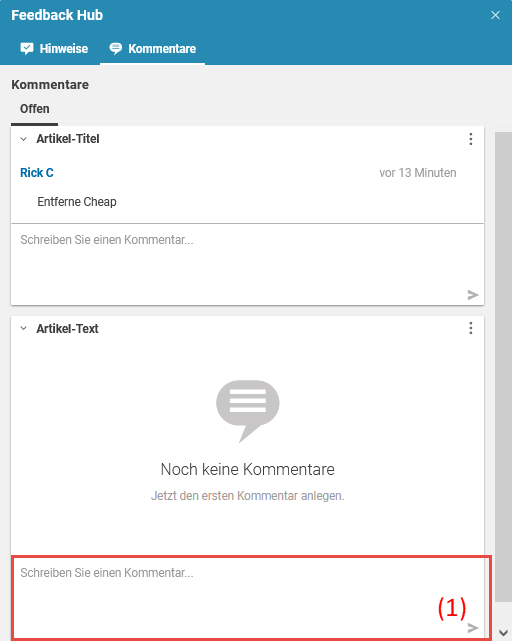Switch to the Hinweise tab
The image size is (512, 641).
54,49
